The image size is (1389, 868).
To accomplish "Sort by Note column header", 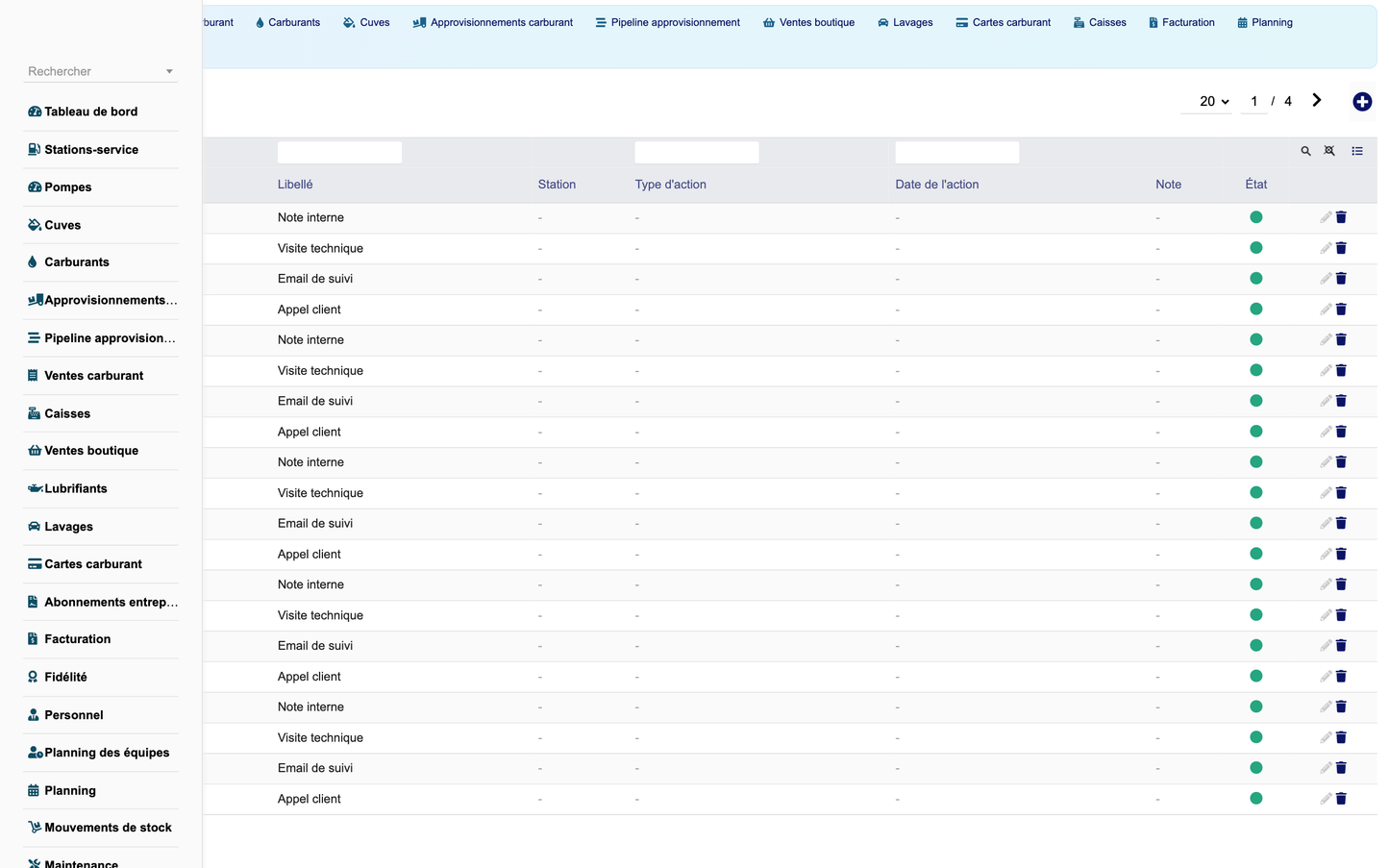I will coord(1168,185).
